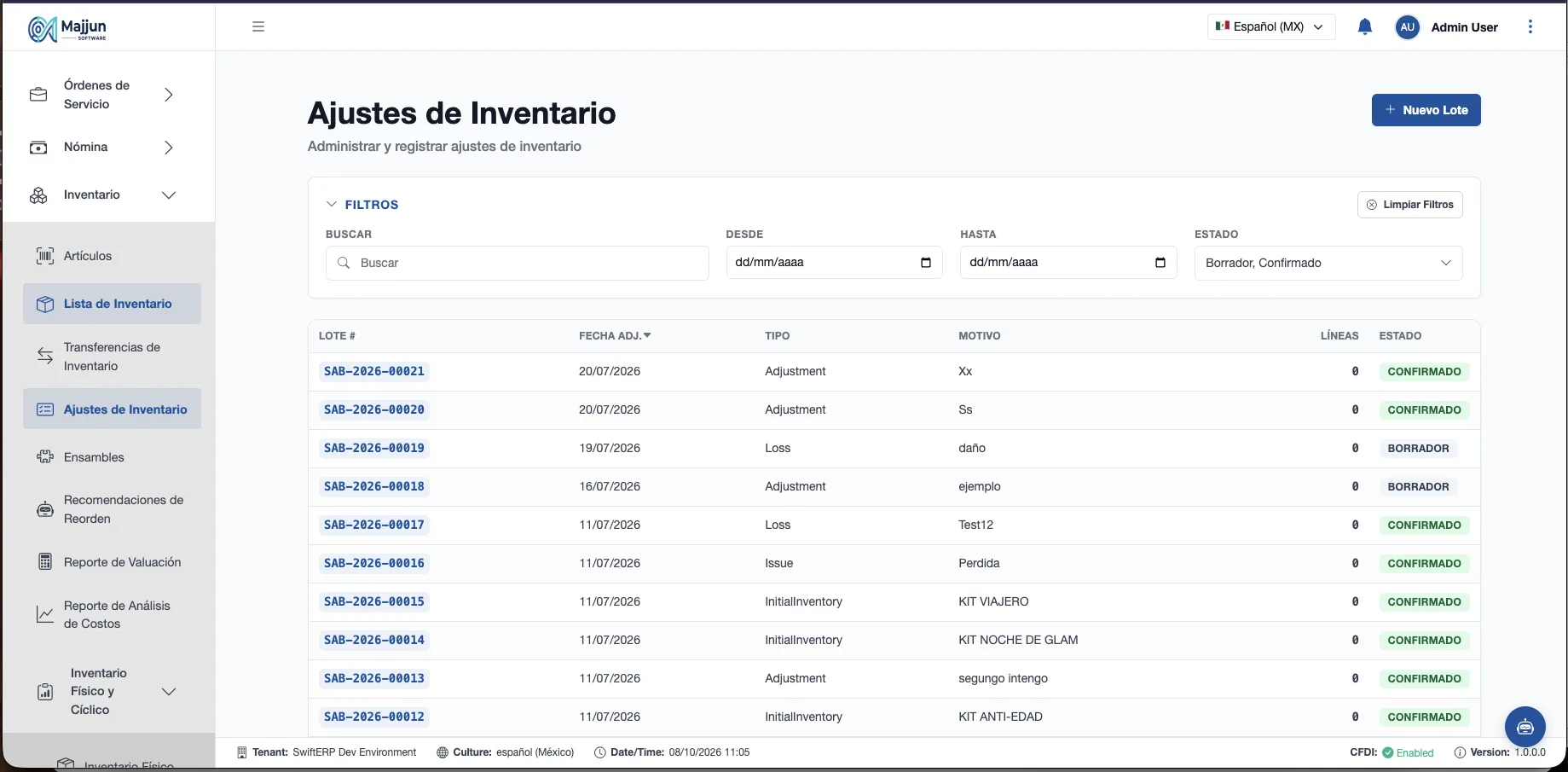Expand the Nómina submenu chevron
1568x772 pixels.
tap(169, 148)
